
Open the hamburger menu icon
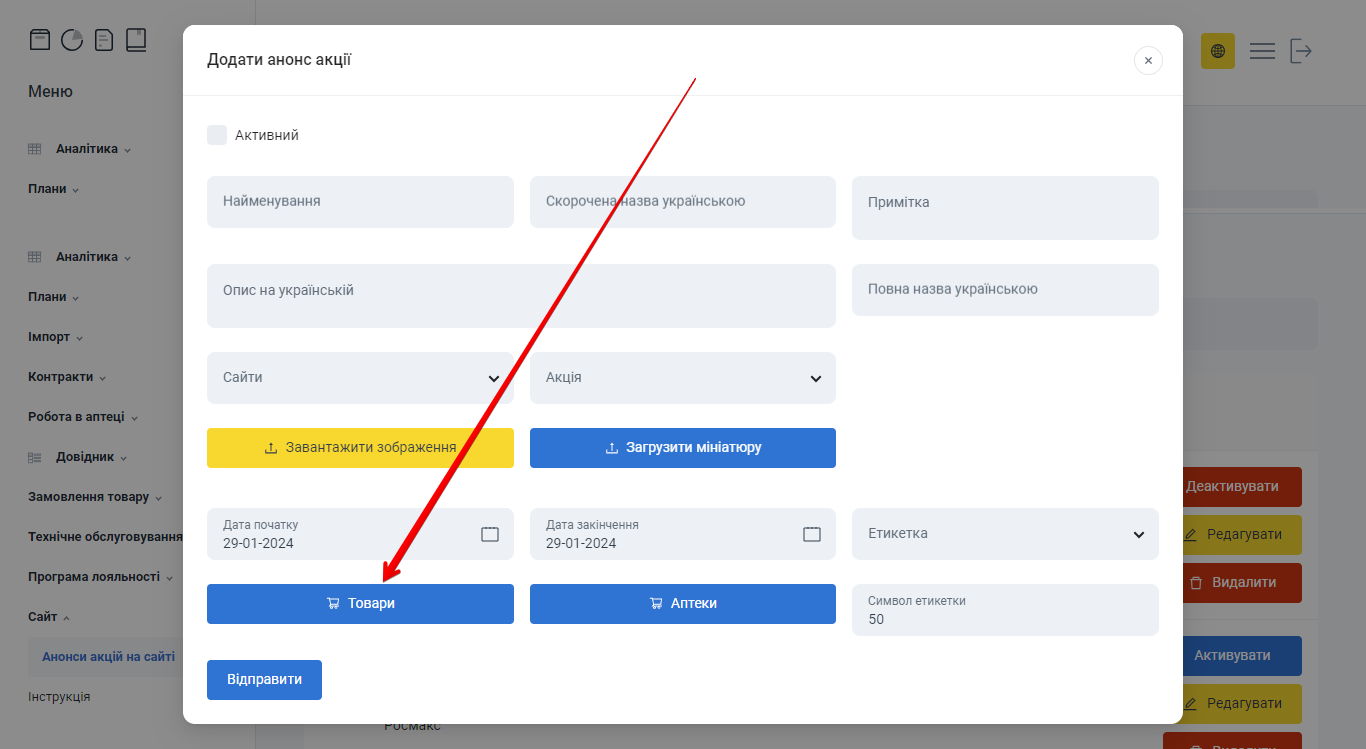1262,51
